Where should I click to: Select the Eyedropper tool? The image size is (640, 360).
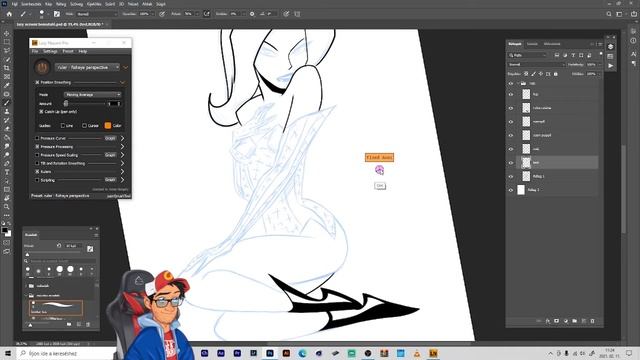(7, 85)
